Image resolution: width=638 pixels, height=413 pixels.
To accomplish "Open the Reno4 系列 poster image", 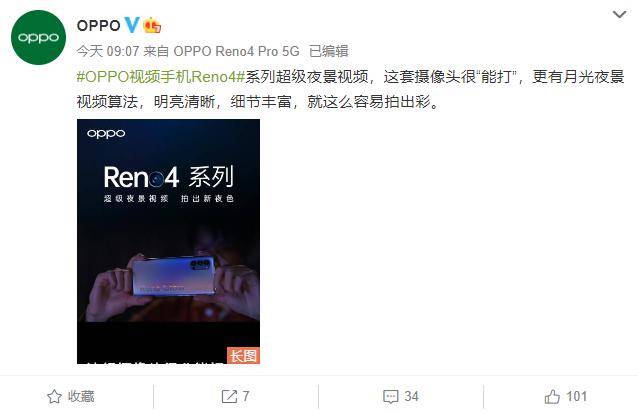I will tap(168, 241).
